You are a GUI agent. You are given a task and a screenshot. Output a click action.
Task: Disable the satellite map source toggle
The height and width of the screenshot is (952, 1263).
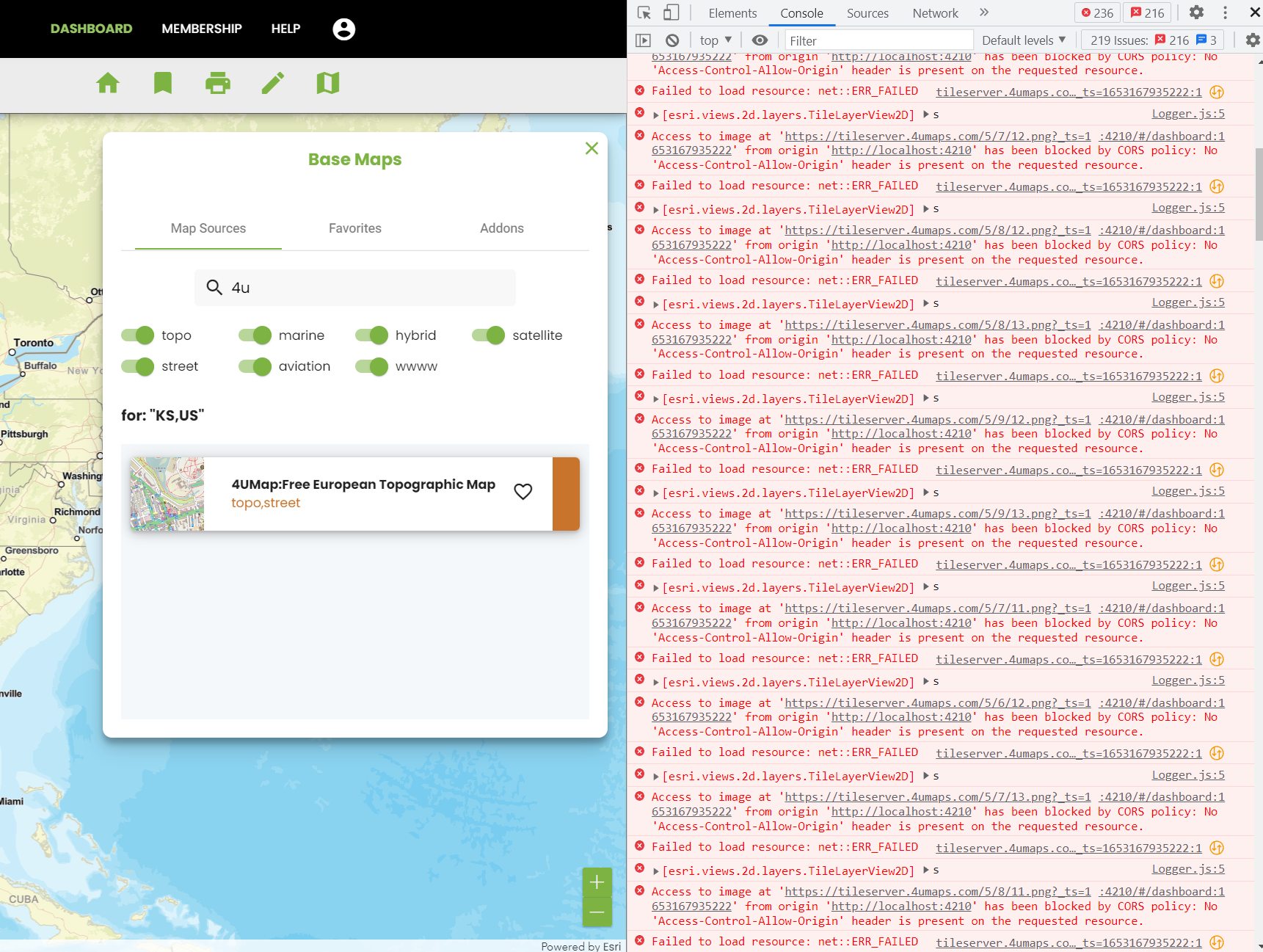(487, 335)
